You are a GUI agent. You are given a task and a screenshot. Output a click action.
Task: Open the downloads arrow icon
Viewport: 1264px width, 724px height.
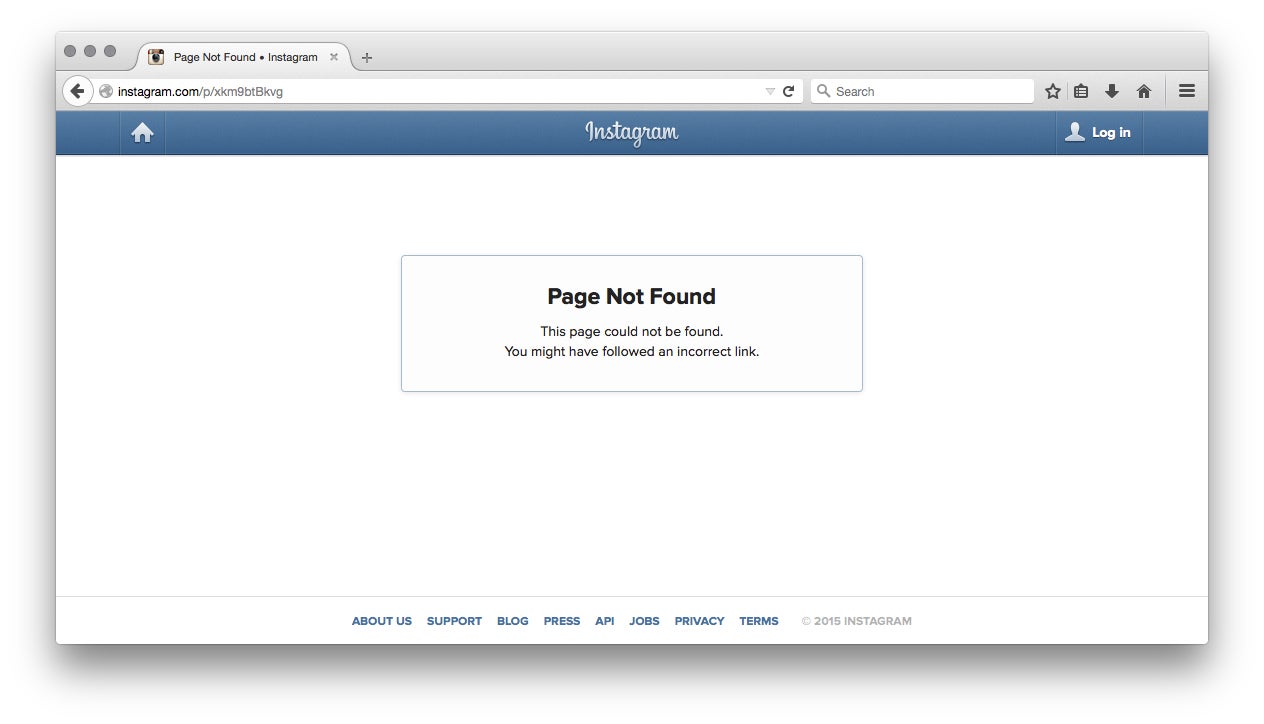pos(1112,91)
